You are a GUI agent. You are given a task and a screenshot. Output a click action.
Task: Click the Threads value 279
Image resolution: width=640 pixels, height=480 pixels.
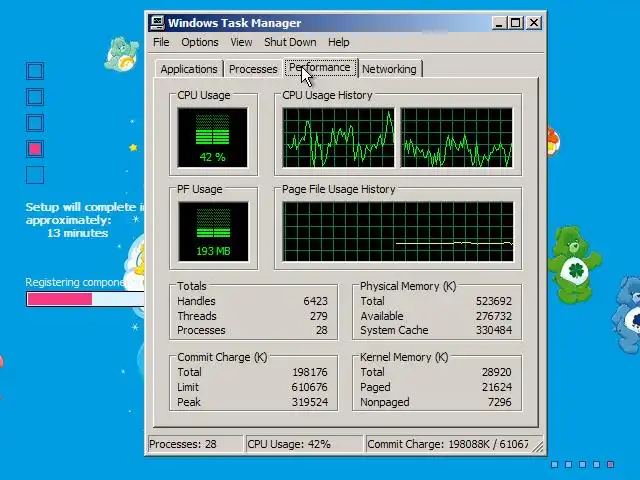click(318, 316)
